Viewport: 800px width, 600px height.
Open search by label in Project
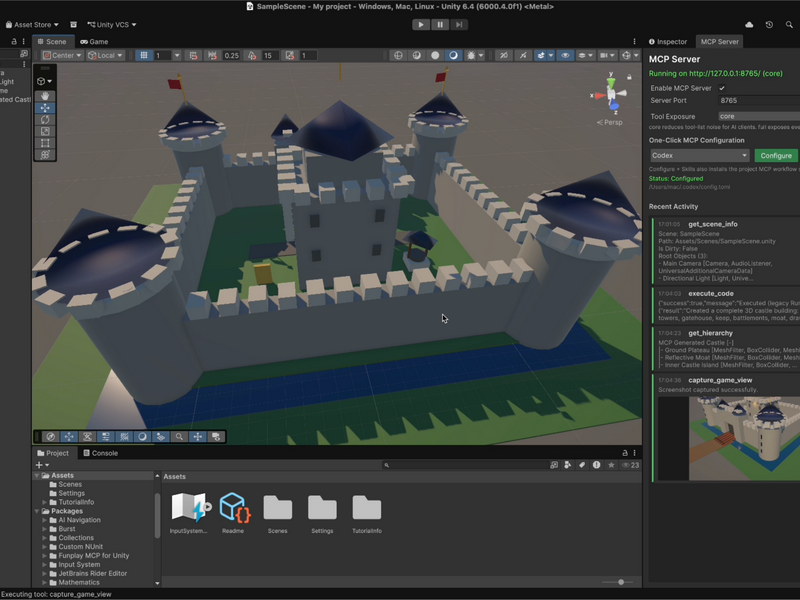[582, 465]
